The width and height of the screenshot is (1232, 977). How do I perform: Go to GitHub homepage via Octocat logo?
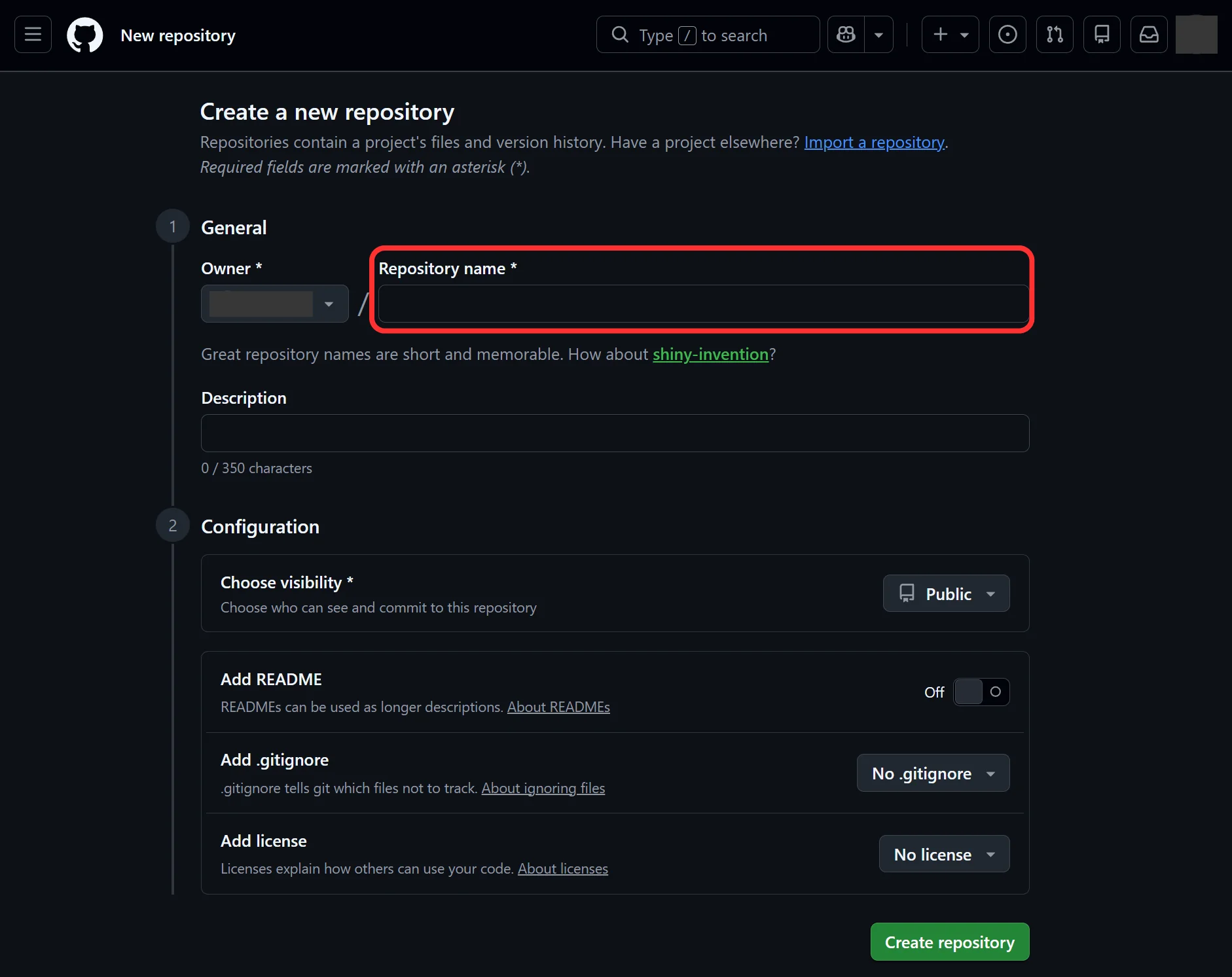click(x=85, y=35)
